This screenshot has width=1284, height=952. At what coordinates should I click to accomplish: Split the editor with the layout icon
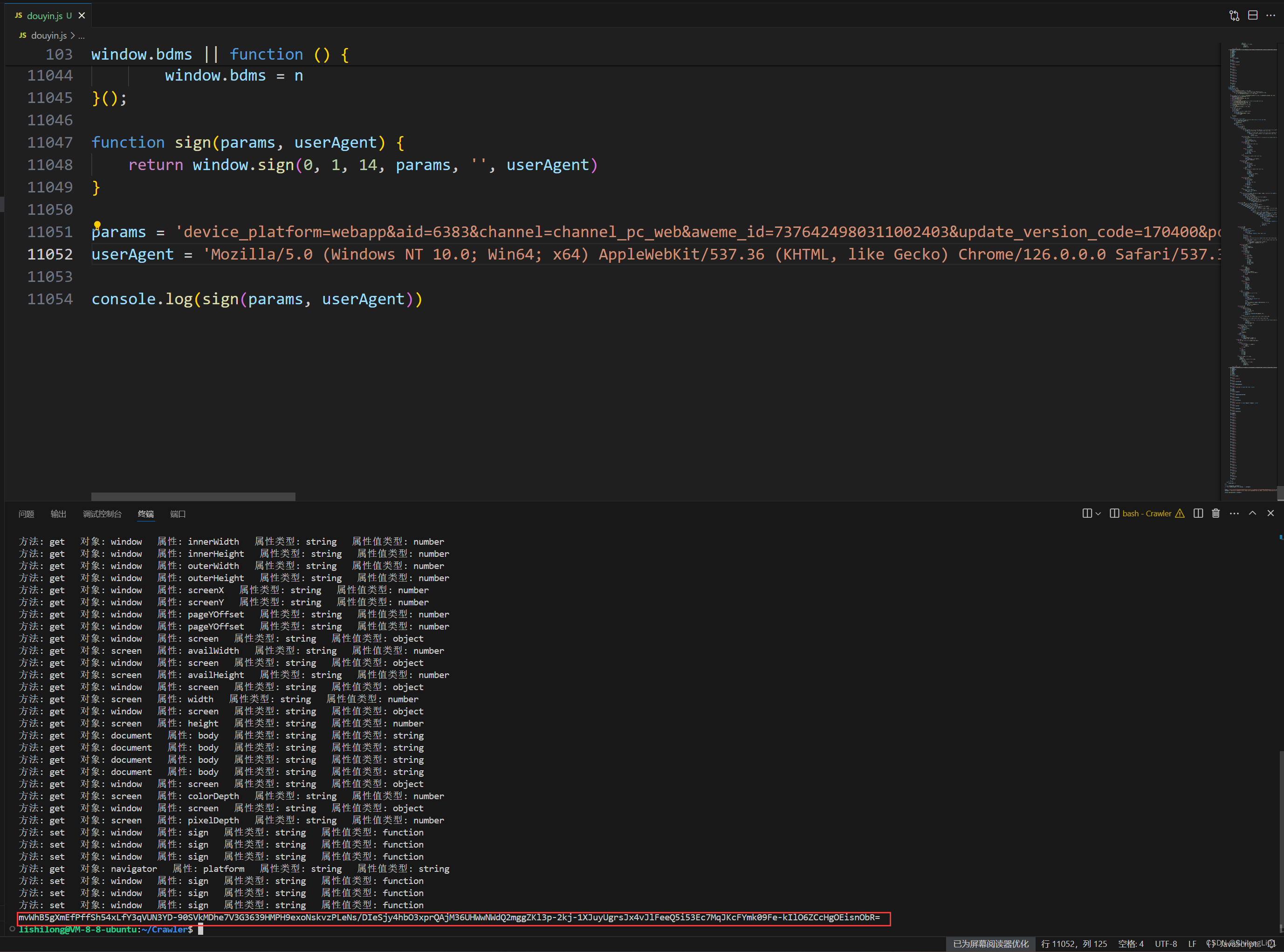pos(1252,15)
